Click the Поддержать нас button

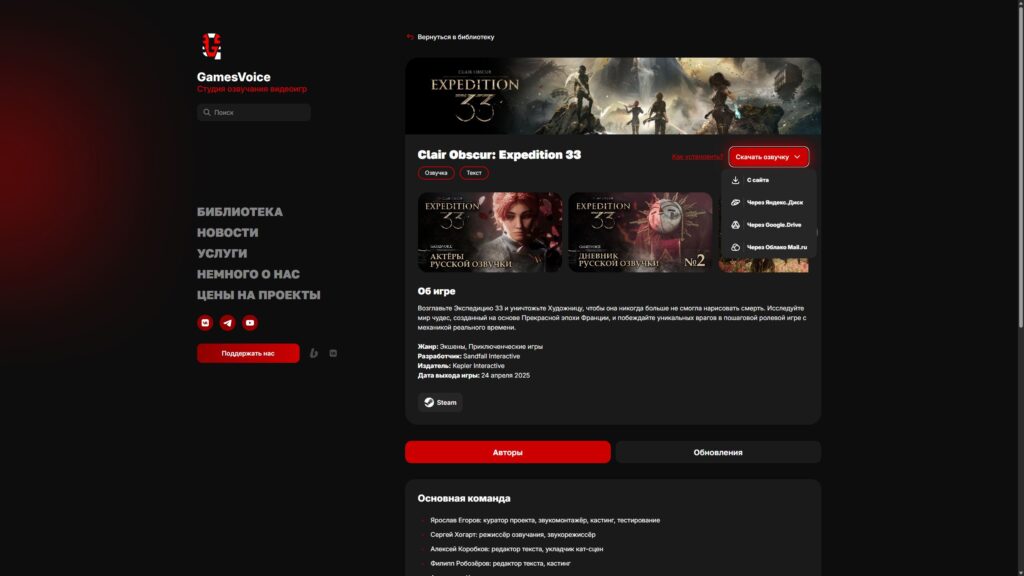(x=248, y=353)
